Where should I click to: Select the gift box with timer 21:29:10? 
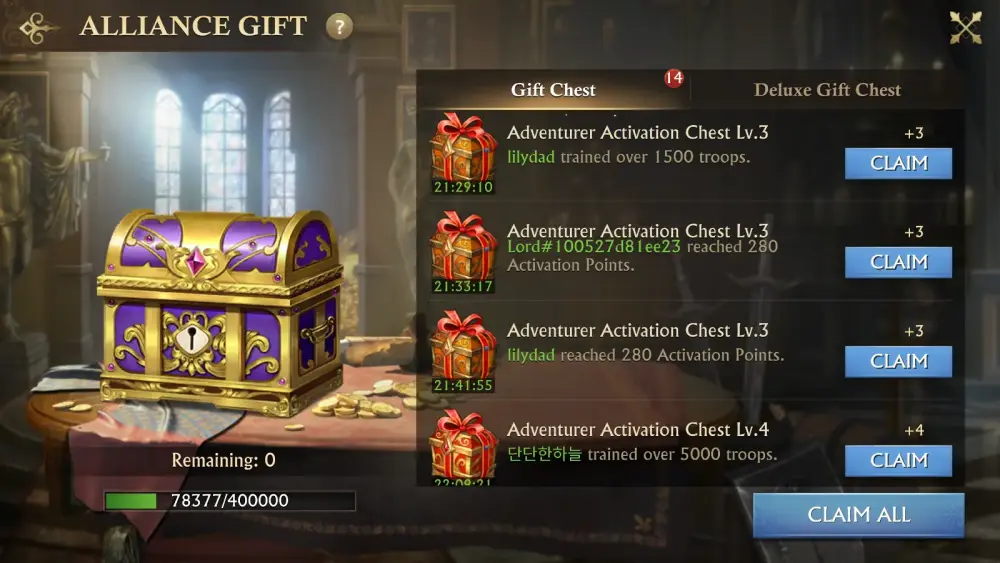(x=463, y=153)
